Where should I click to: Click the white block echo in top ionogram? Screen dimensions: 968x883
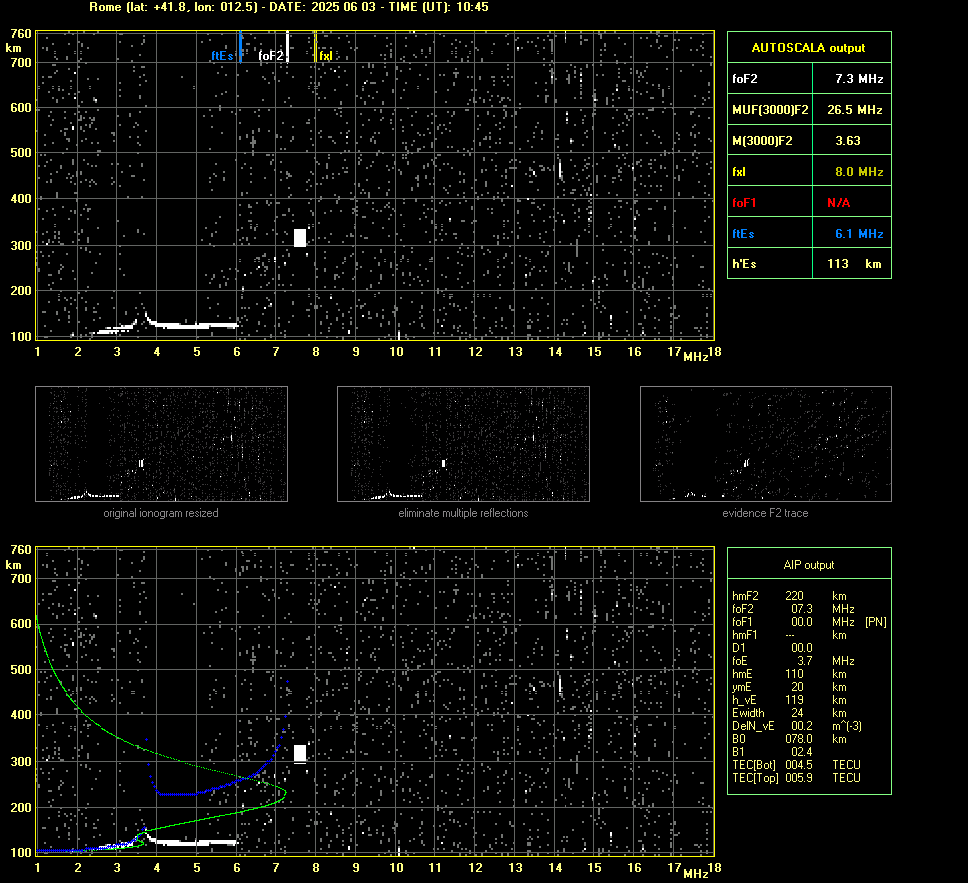click(300, 238)
